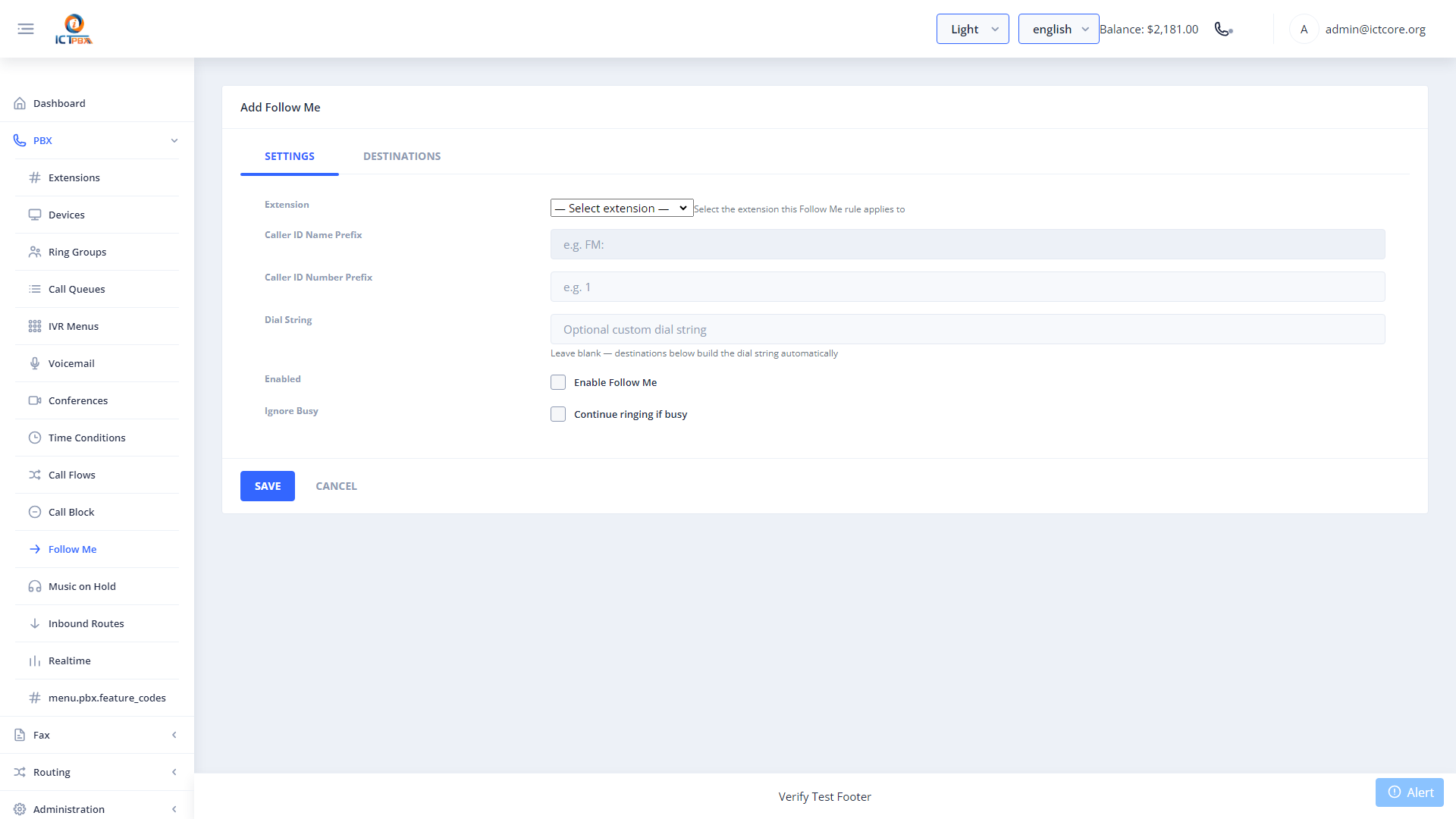Viewport: 1456px width, 819px height.
Task: Expand the Fax menu chevron
Action: [x=174, y=735]
